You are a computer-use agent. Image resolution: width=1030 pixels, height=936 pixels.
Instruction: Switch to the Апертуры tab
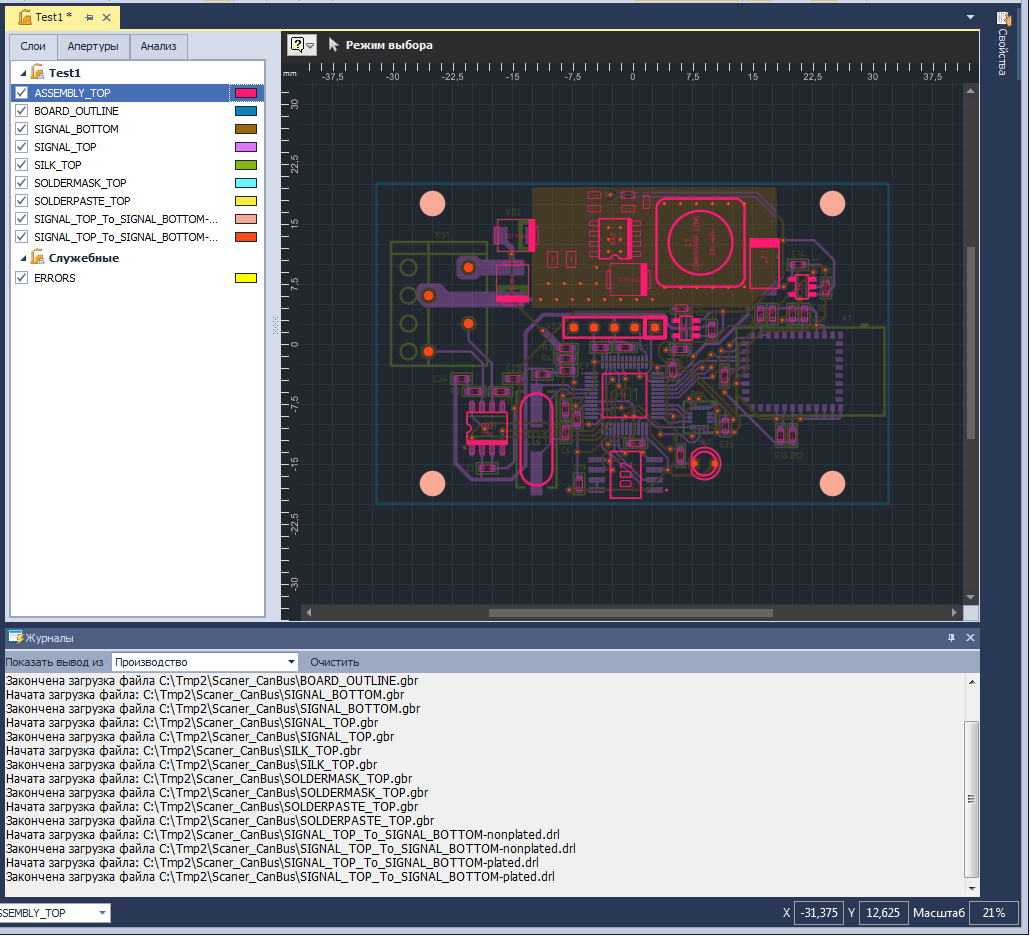click(x=93, y=46)
